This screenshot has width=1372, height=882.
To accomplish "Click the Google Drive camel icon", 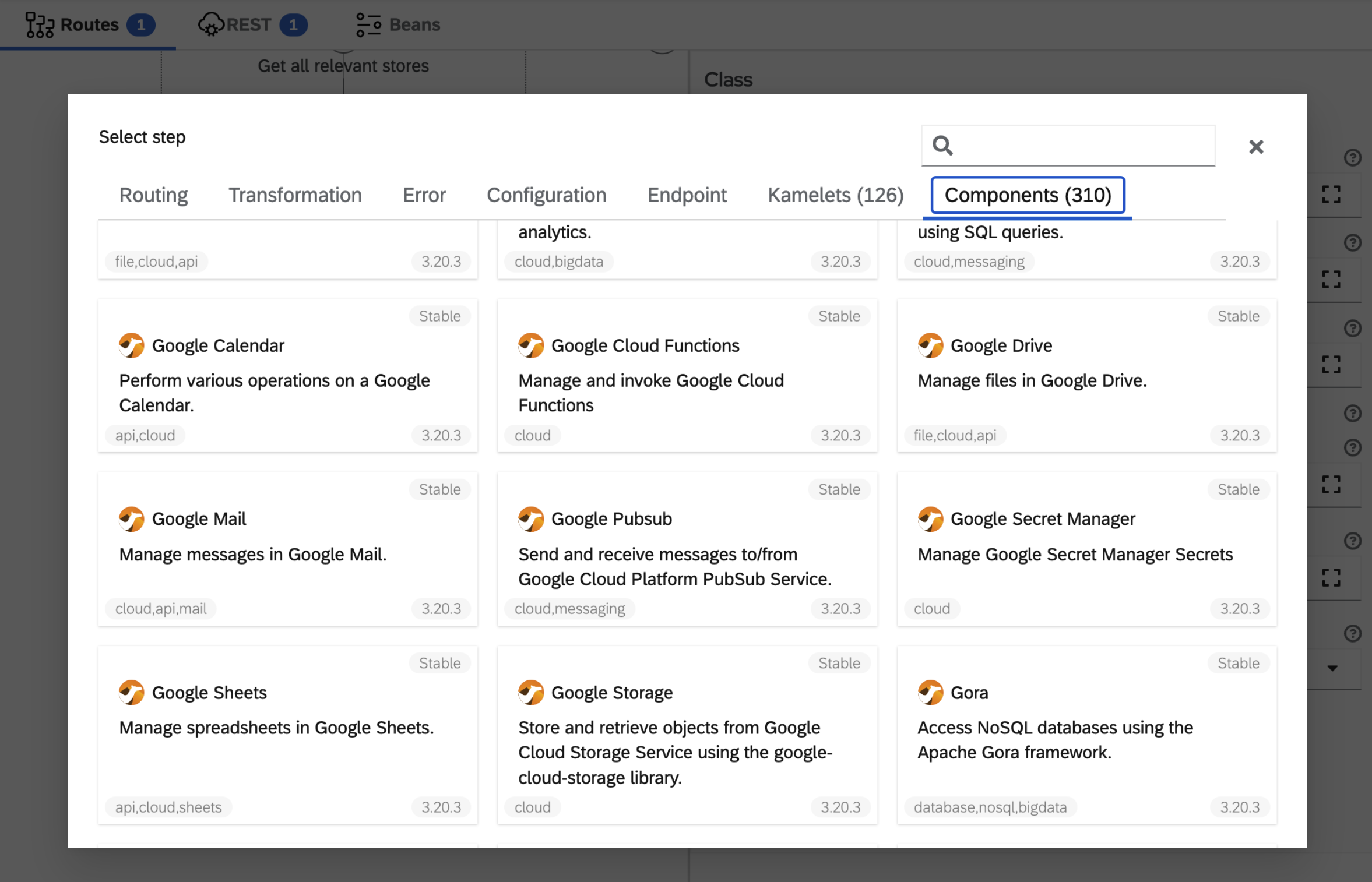I will point(930,345).
